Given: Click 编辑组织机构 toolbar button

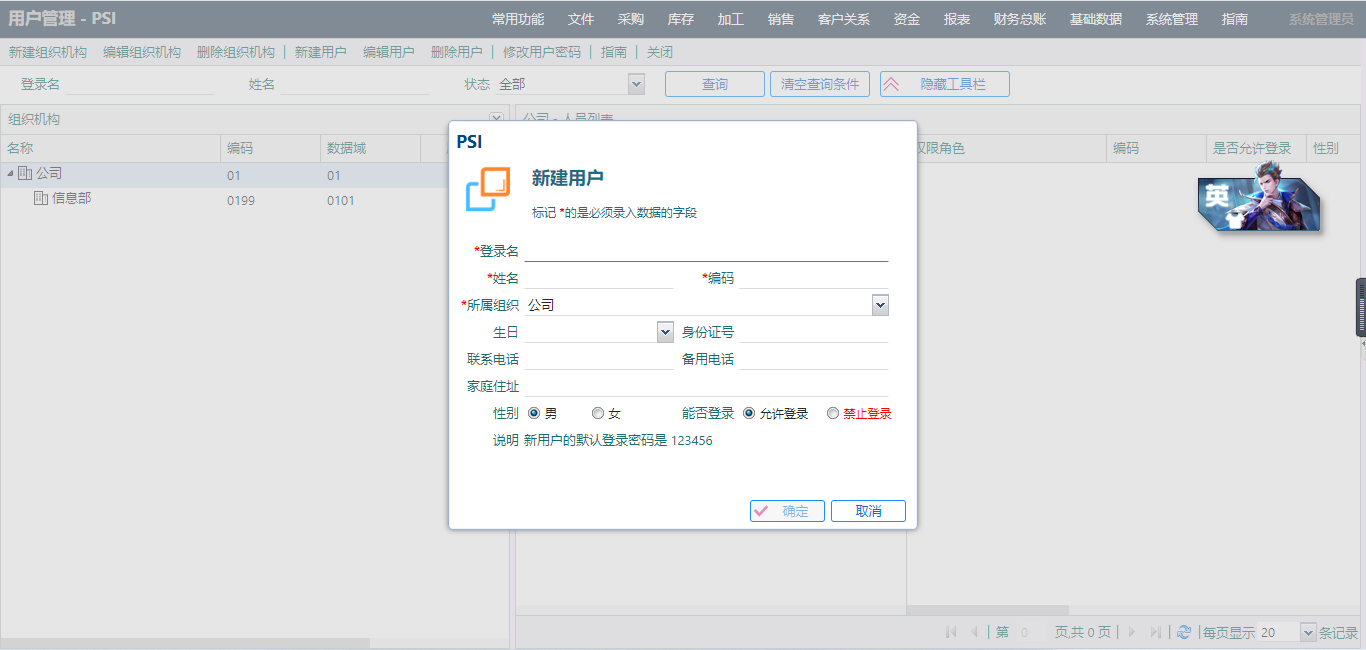Looking at the screenshot, I should point(142,52).
